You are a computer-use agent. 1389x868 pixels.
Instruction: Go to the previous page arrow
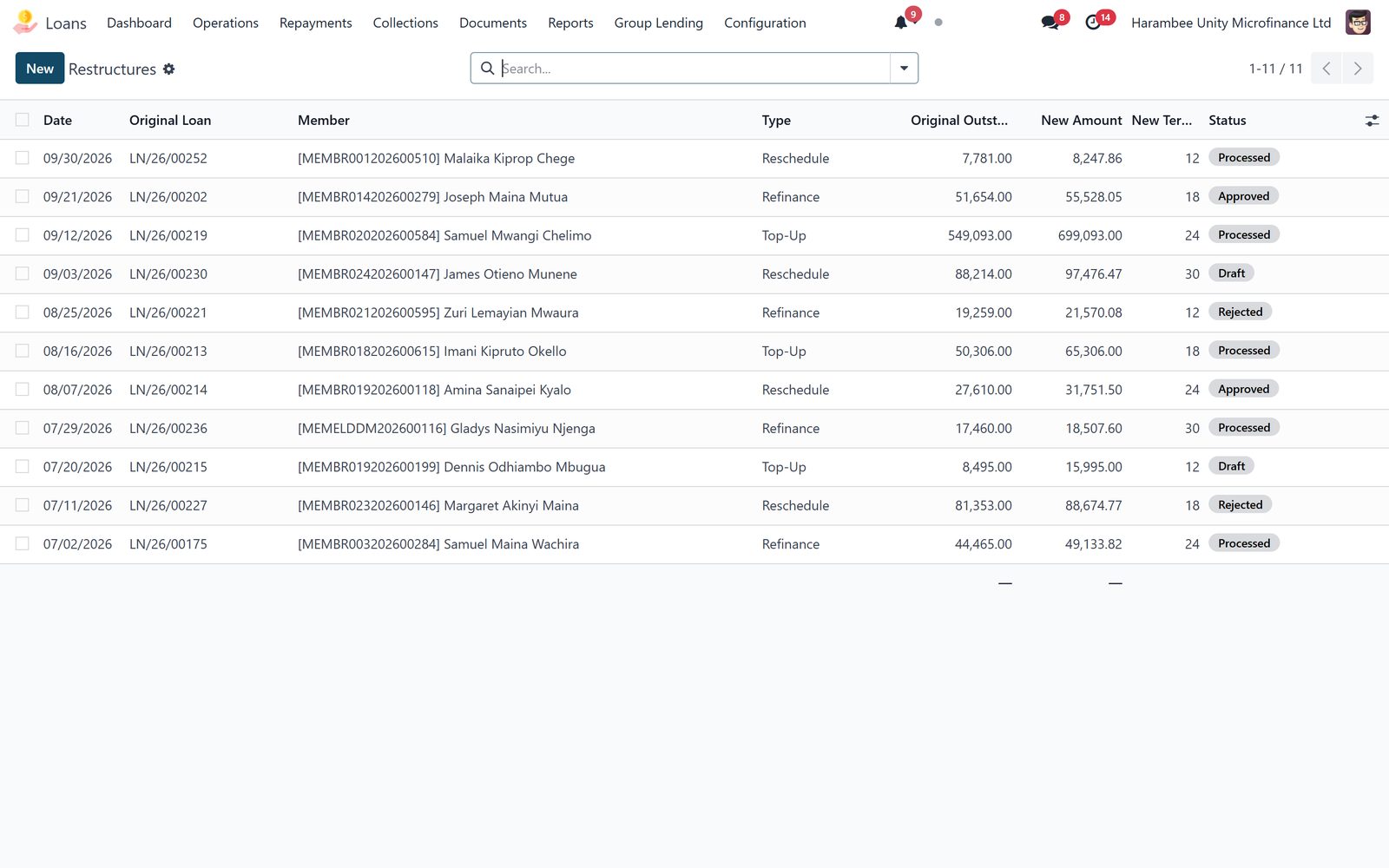click(1326, 69)
